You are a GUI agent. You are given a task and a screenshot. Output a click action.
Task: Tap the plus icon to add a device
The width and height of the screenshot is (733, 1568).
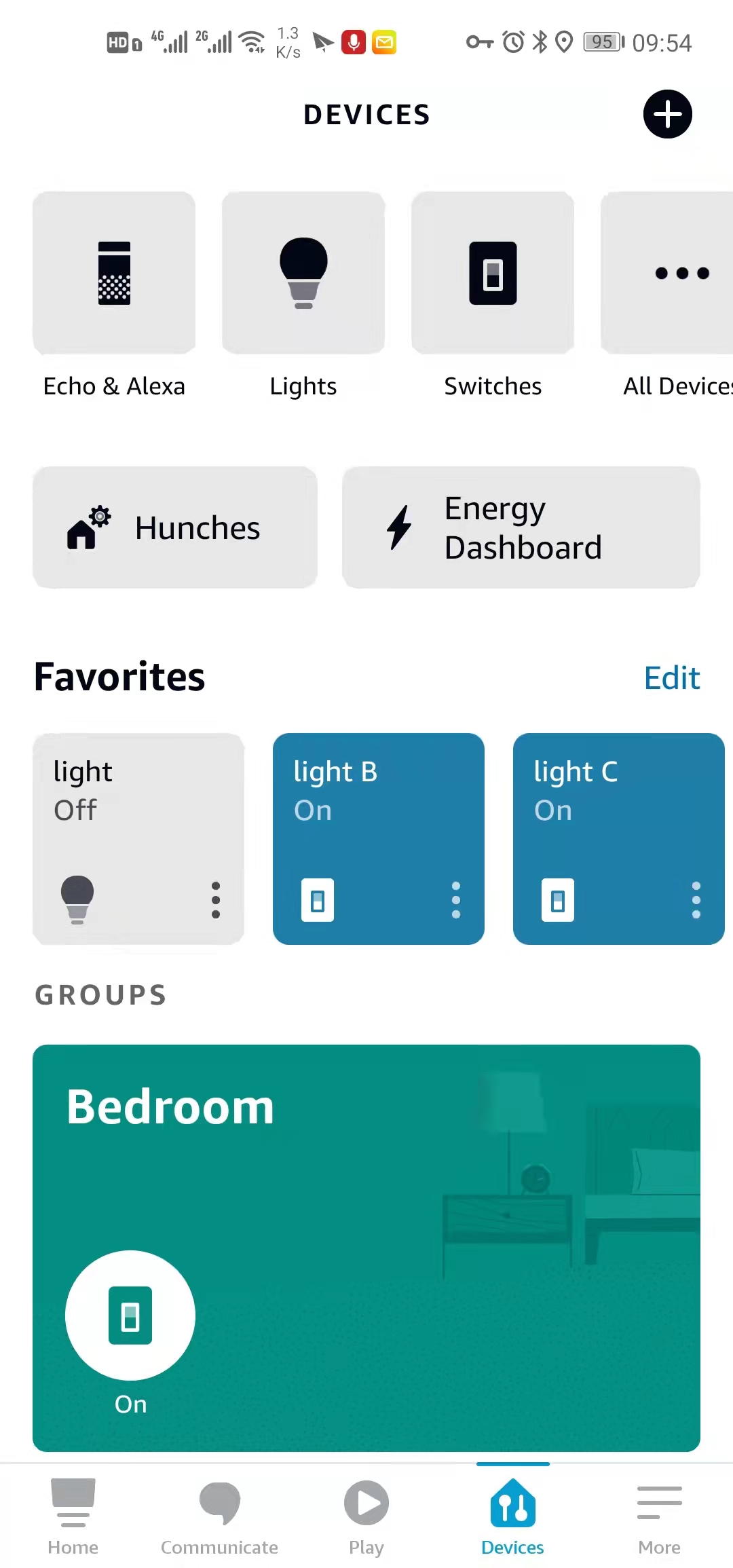pyautogui.click(x=667, y=114)
